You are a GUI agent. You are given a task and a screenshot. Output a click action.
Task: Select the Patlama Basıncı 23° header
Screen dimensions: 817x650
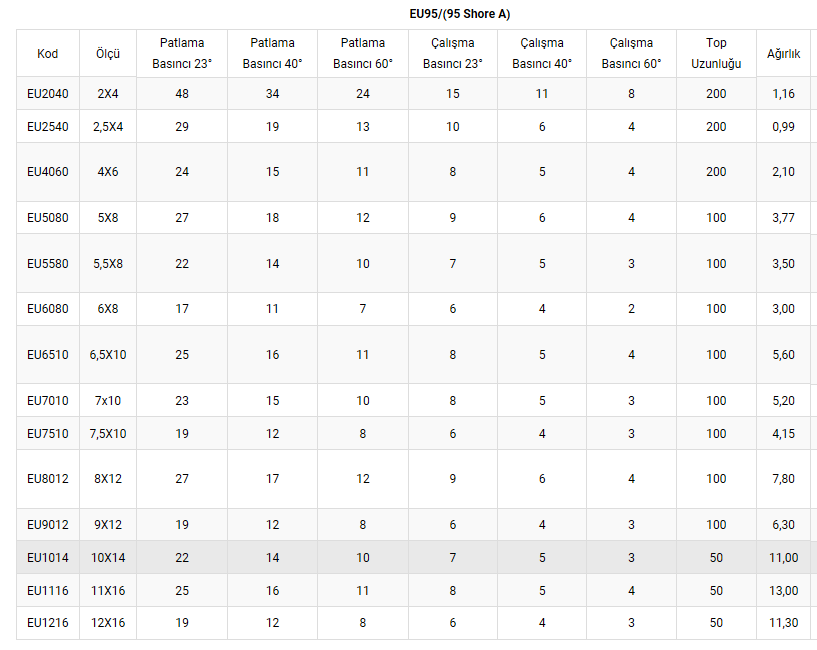182,54
